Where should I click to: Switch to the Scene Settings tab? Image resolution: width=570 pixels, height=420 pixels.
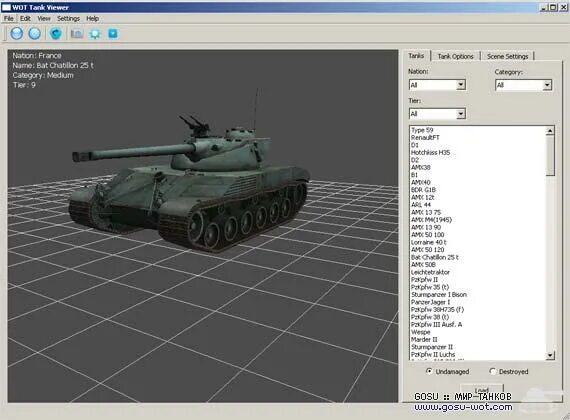pyautogui.click(x=507, y=56)
